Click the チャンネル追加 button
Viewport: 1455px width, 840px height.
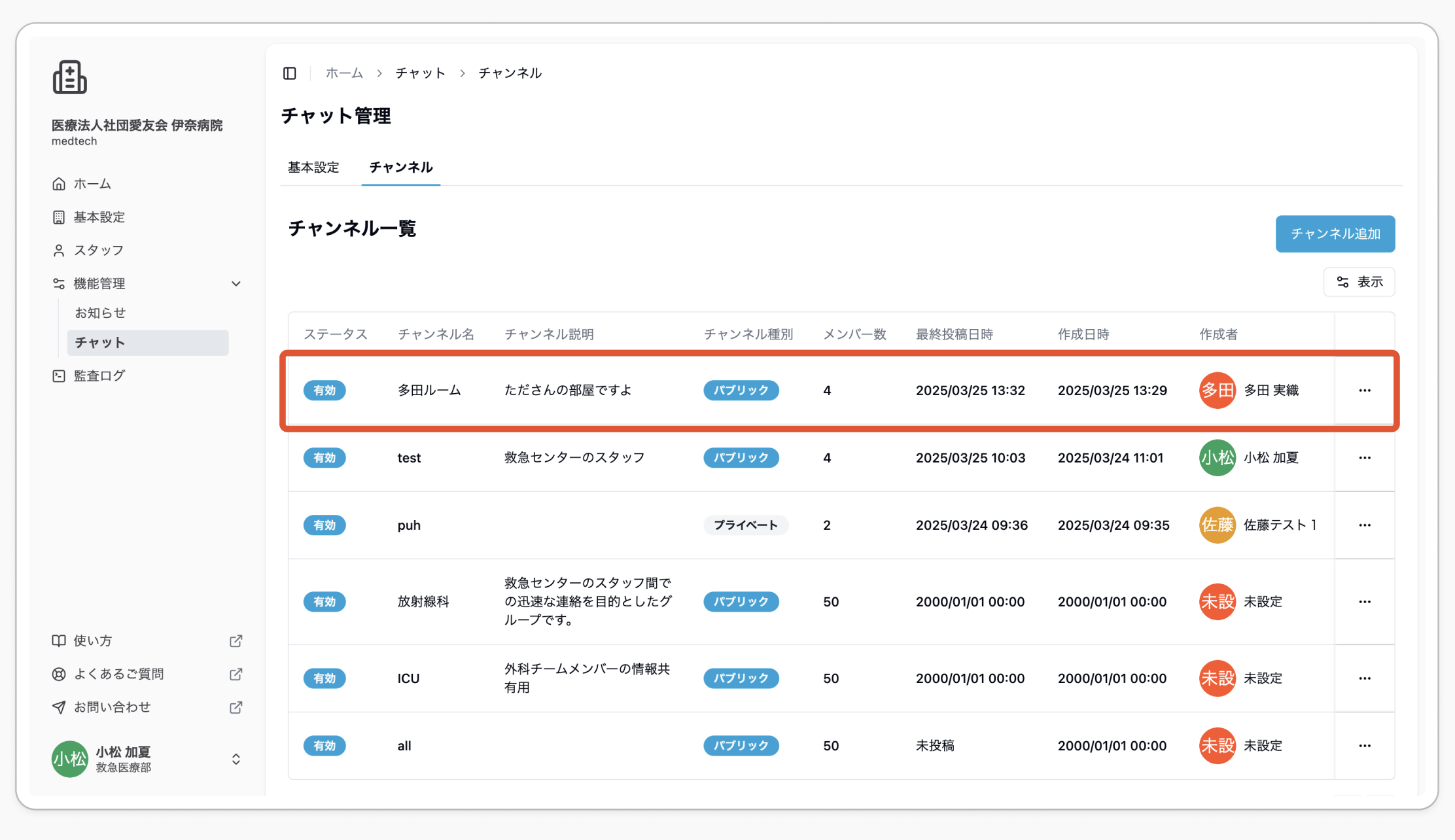point(1335,234)
